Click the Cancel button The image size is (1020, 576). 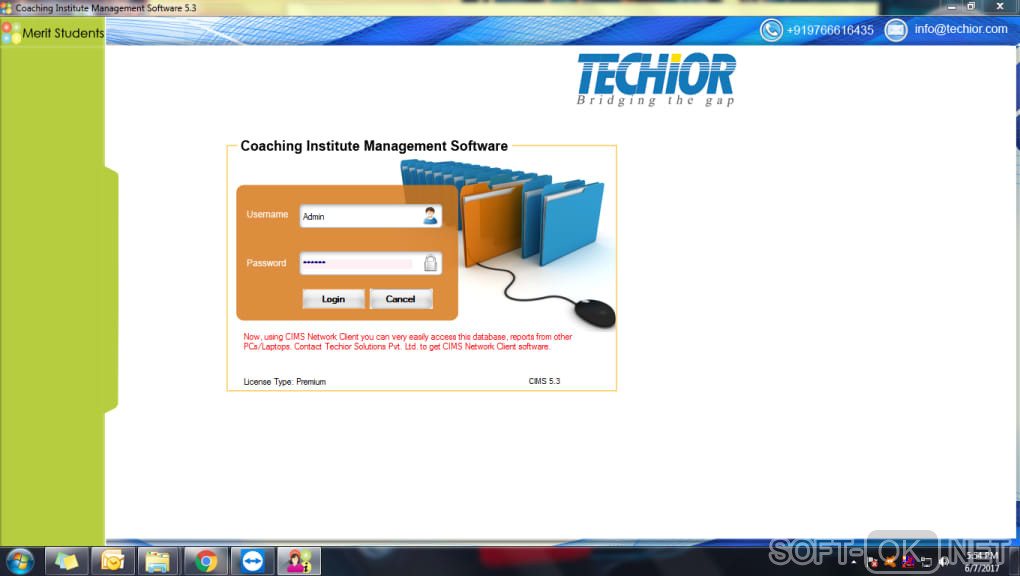(x=401, y=299)
